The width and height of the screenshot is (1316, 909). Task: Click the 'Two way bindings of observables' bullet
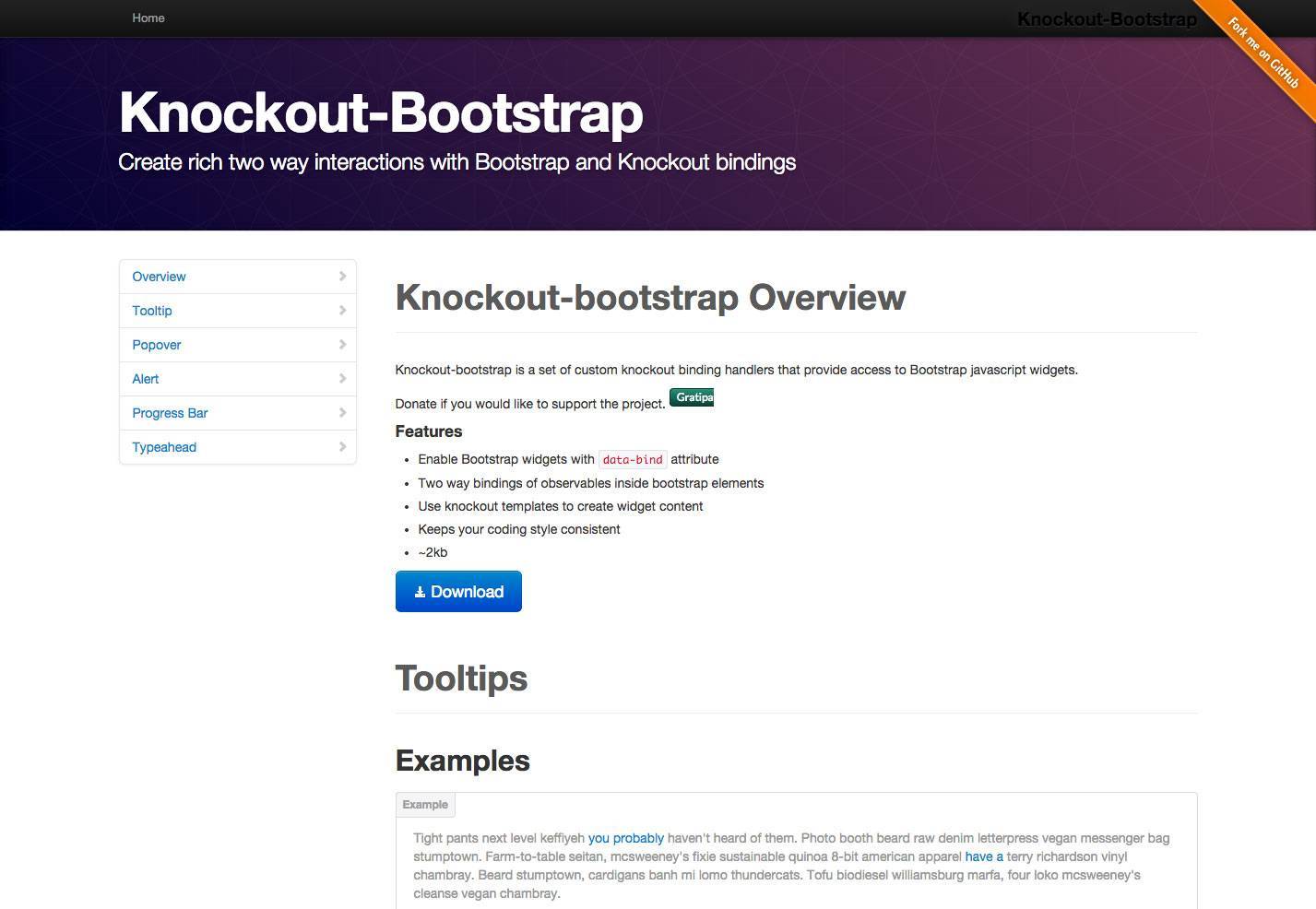point(591,483)
